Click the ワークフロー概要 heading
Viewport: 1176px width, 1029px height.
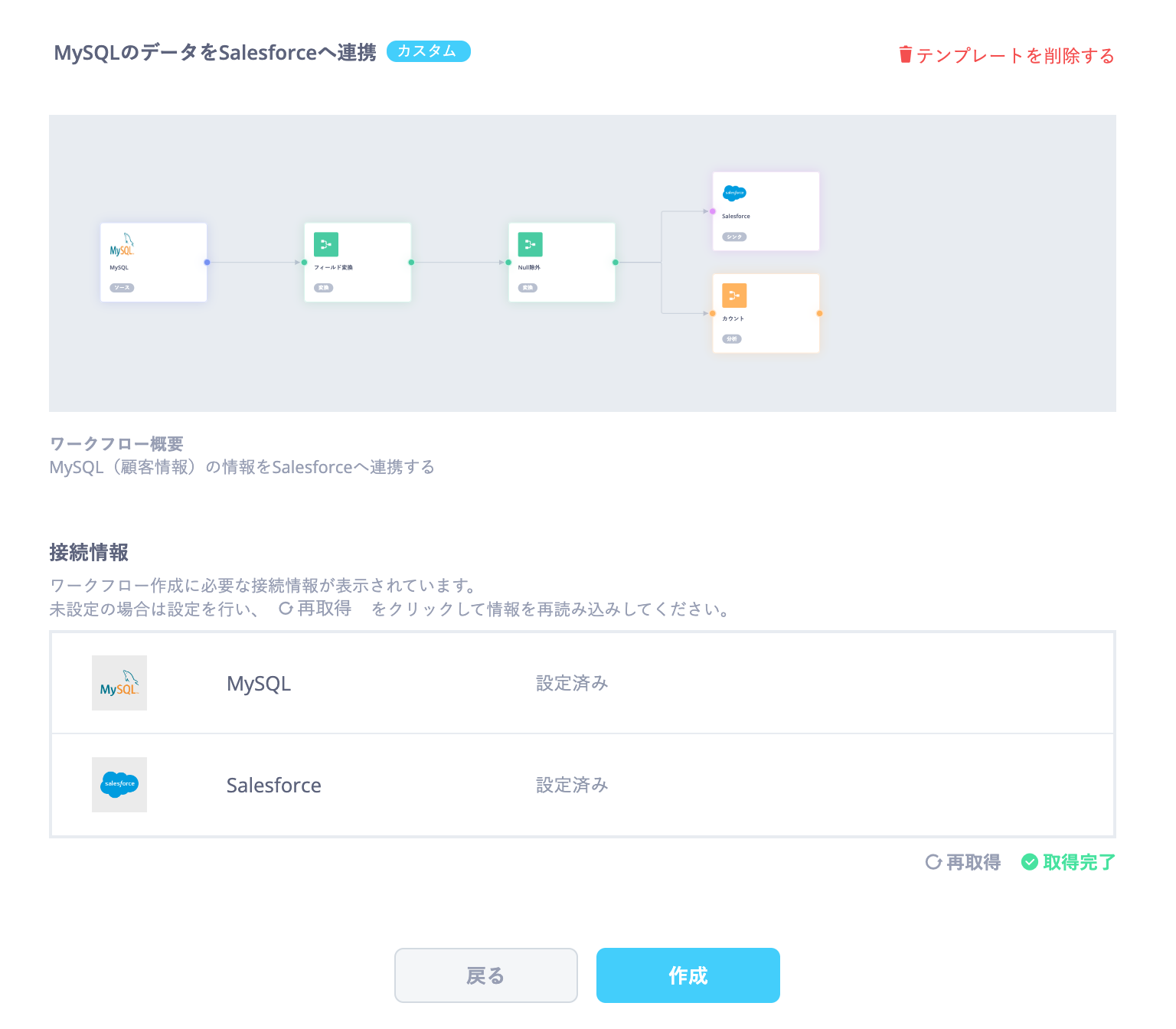[116, 444]
